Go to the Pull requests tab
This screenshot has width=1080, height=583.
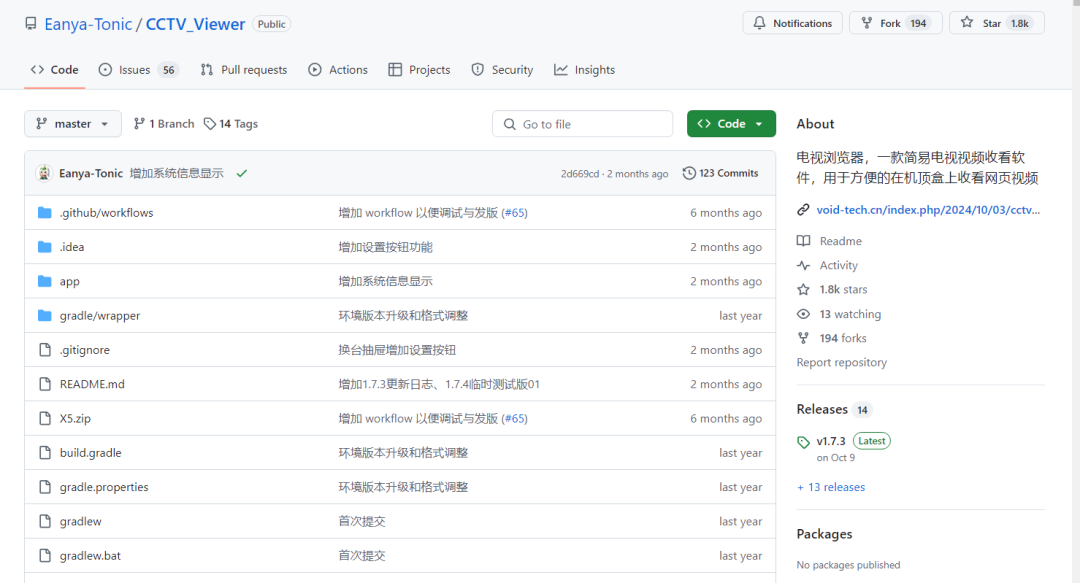pyautogui.click(x=244, y=70)
